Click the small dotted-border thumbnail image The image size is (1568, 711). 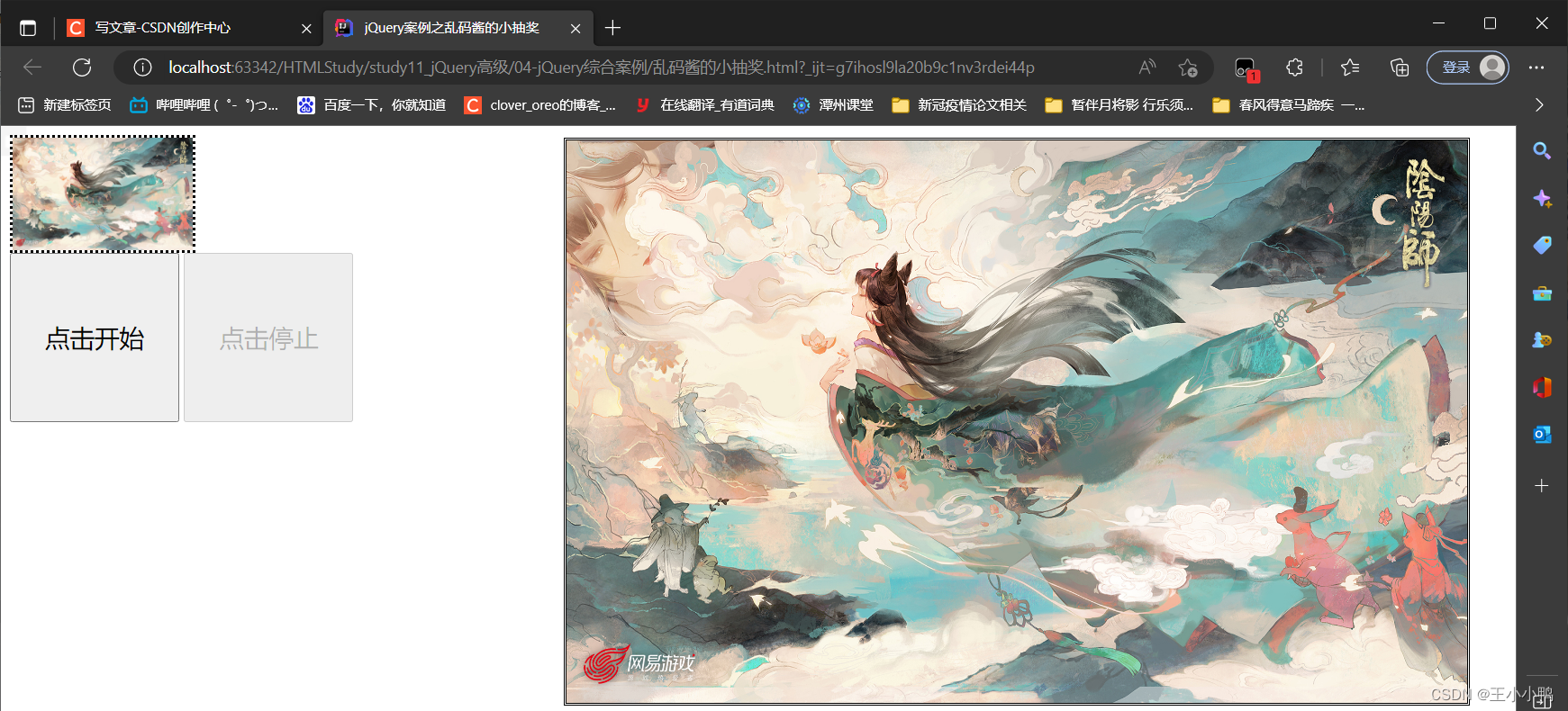103,193
